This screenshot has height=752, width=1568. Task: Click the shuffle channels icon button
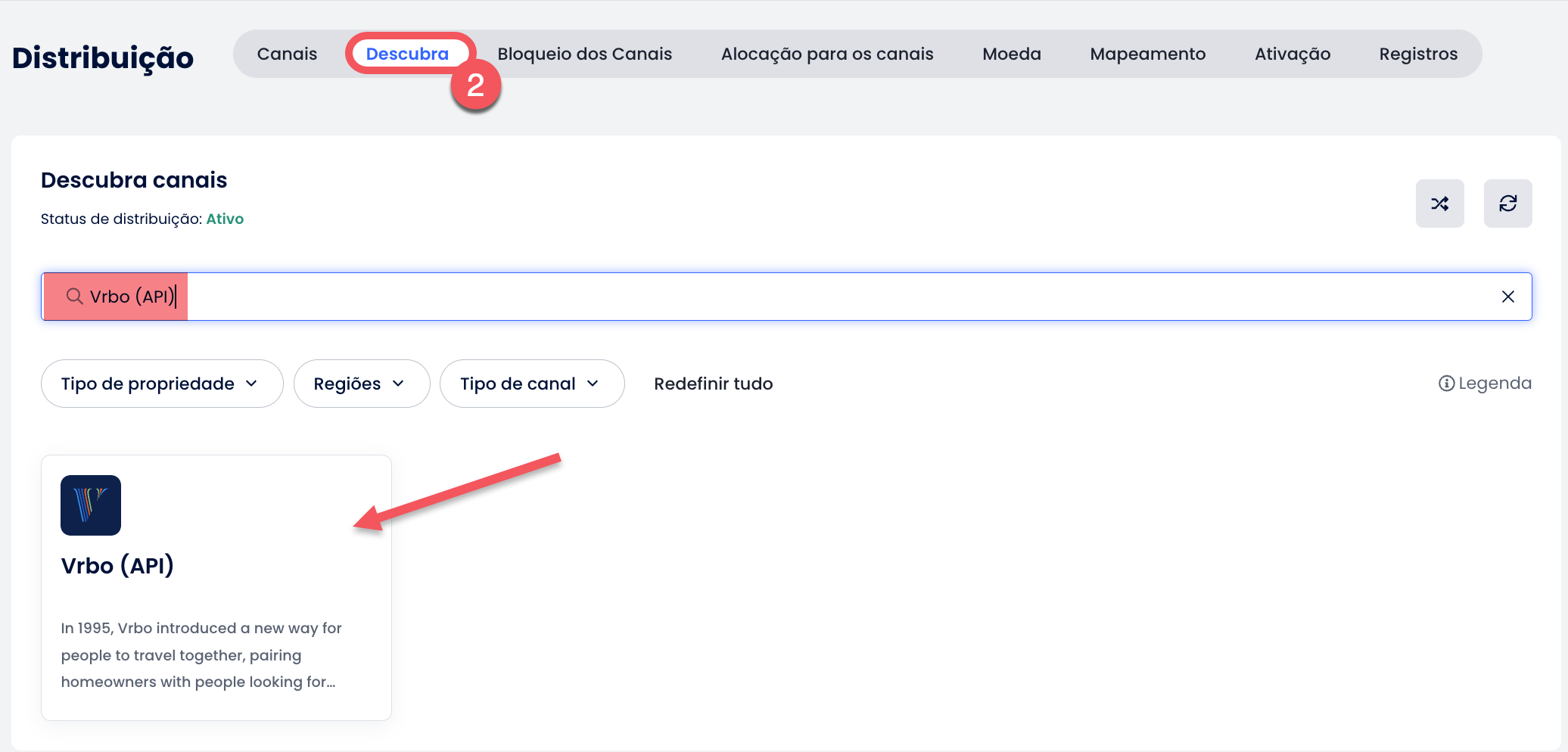(x=1439, y=204)
